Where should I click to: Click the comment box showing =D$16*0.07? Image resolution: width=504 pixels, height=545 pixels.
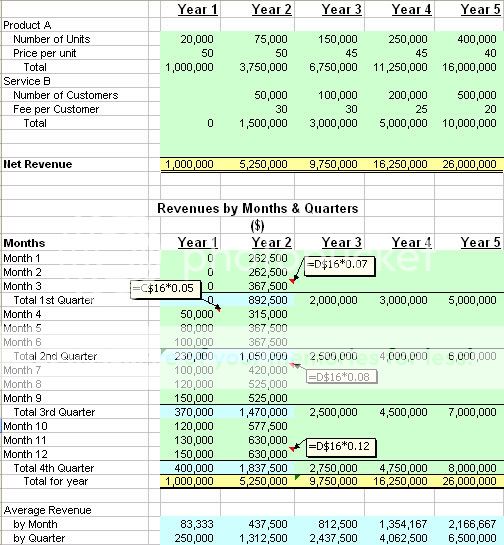[x=340, y=266]
